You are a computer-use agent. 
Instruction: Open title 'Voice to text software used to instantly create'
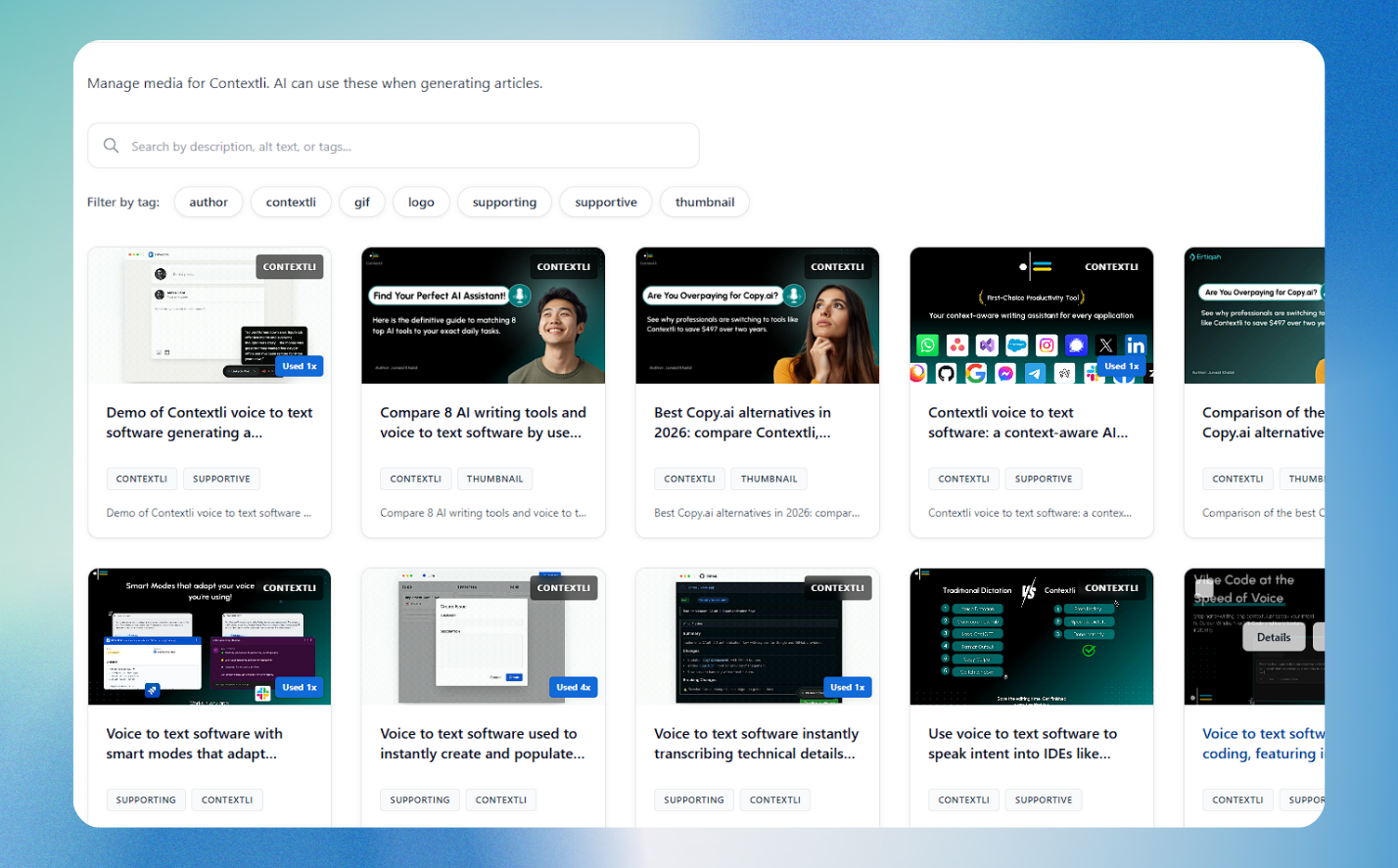(x=483, y=744)
